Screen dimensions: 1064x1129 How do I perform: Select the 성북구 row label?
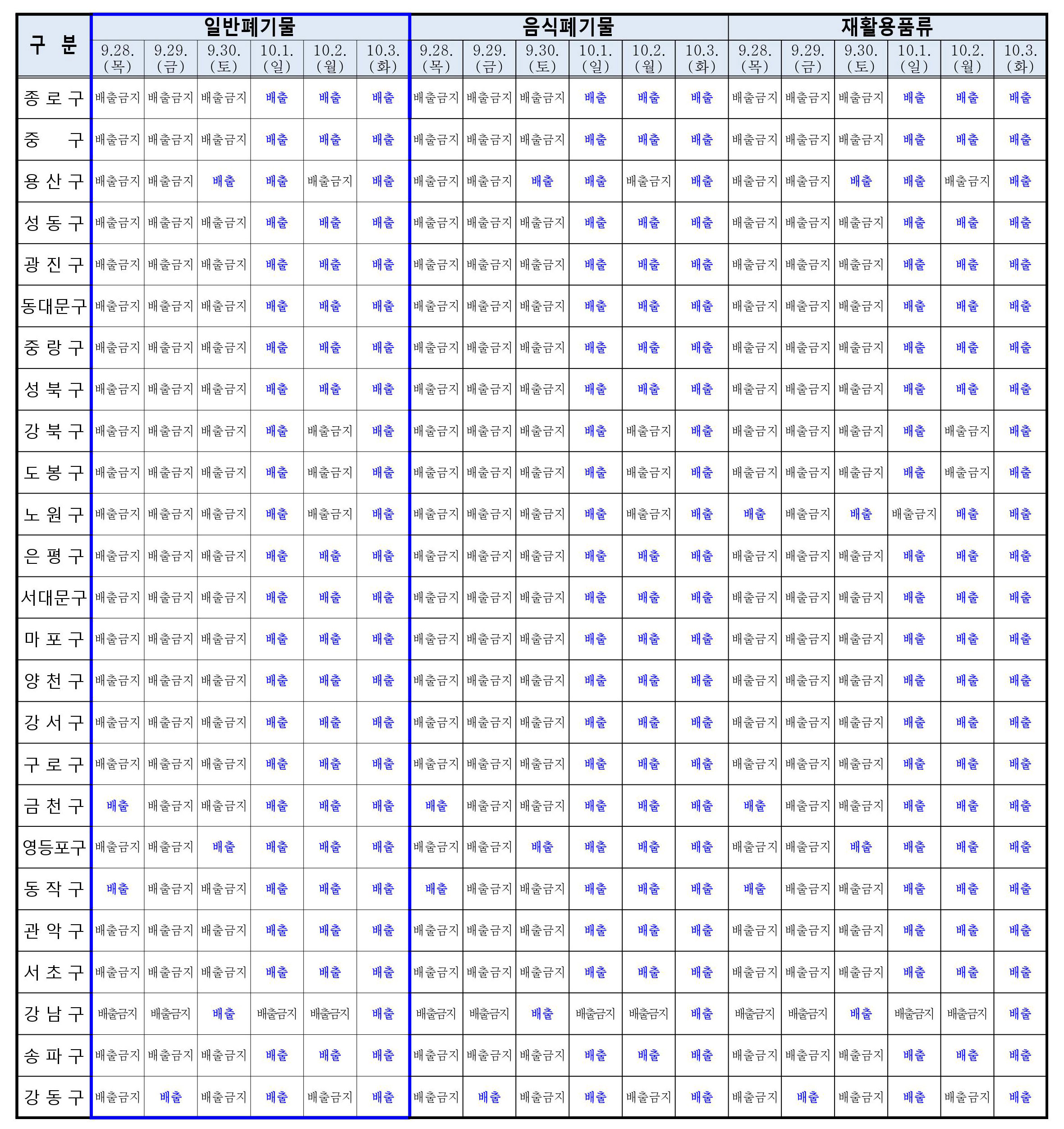tap(54, 390)
